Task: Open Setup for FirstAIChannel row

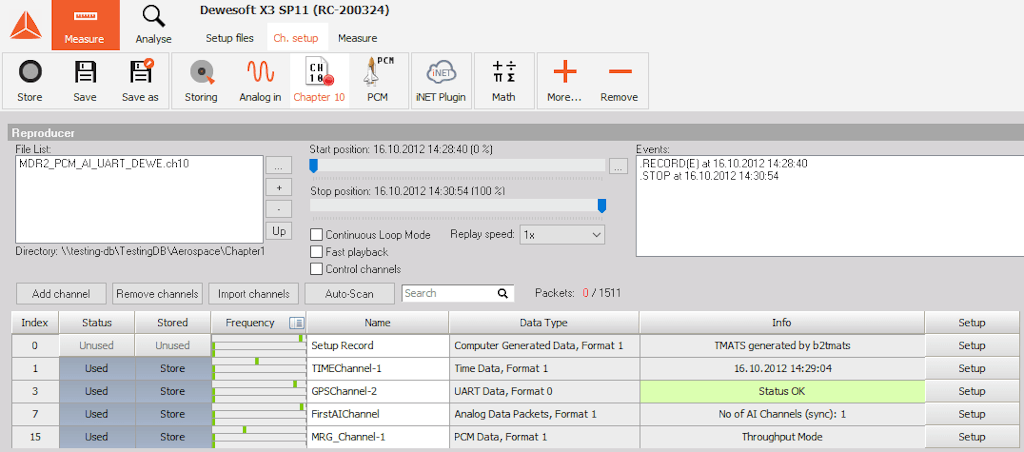Action: (x=972, y=414)
